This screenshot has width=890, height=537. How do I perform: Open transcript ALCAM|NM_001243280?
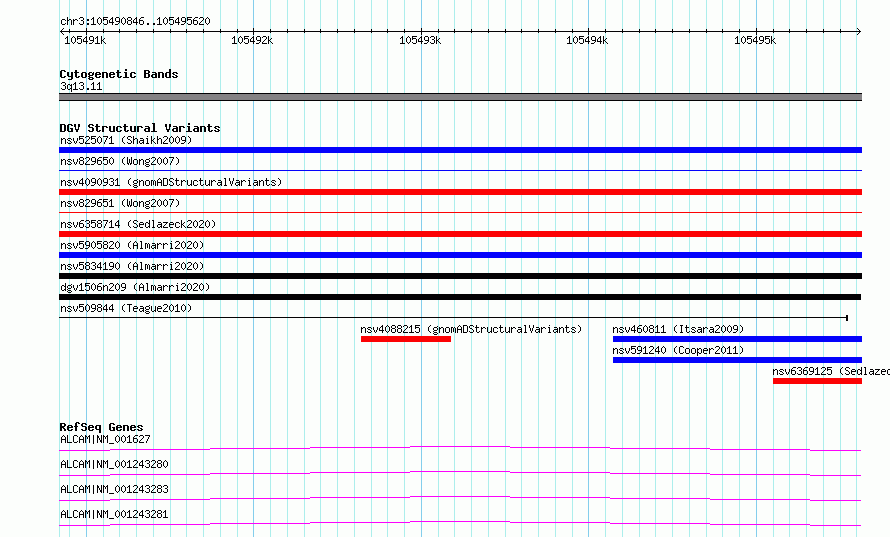tap(114, 464)
